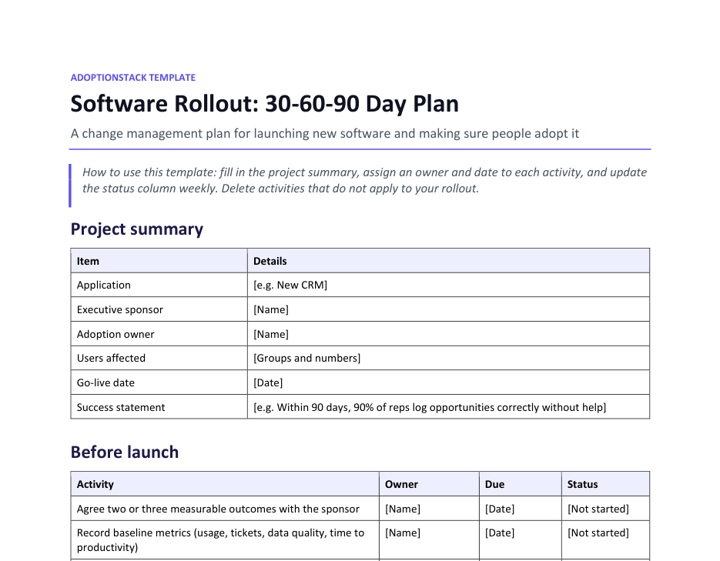Image resolution: width=720 pixels, height=561 pixels.
Task: Click the 'Due' column header
Action: click(x=520, y=484)
